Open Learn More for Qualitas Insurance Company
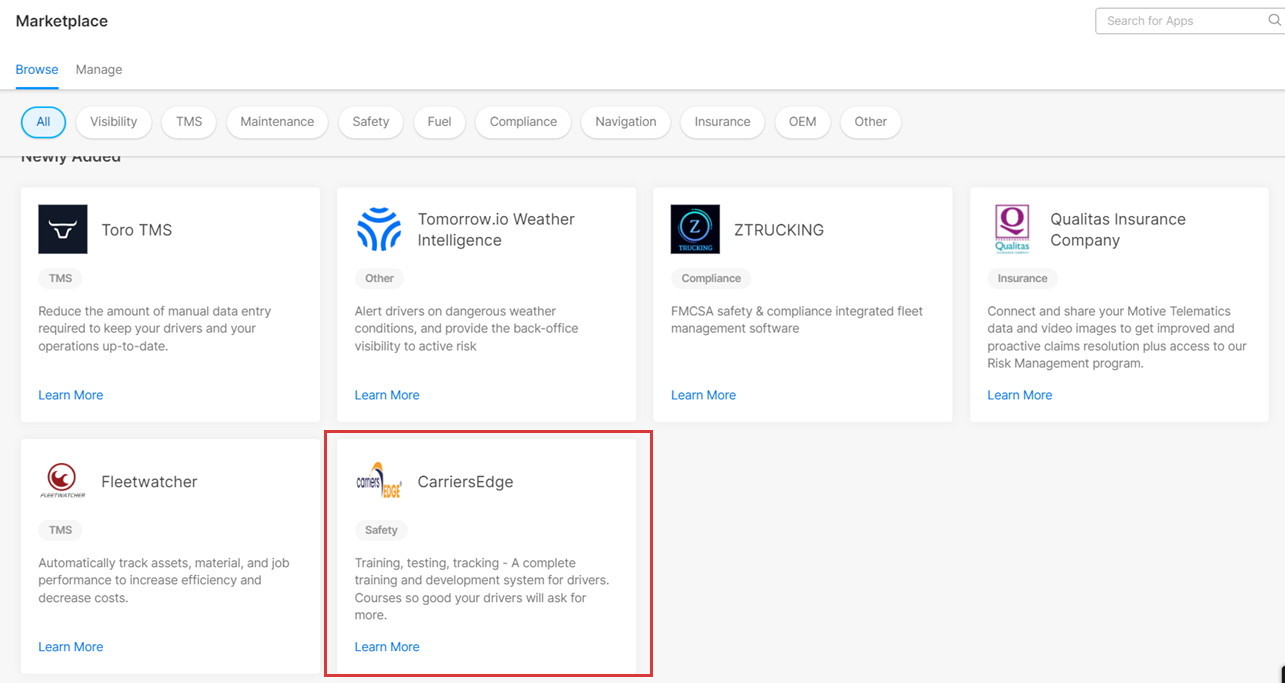The image size is (1285, 683). 1020,395
